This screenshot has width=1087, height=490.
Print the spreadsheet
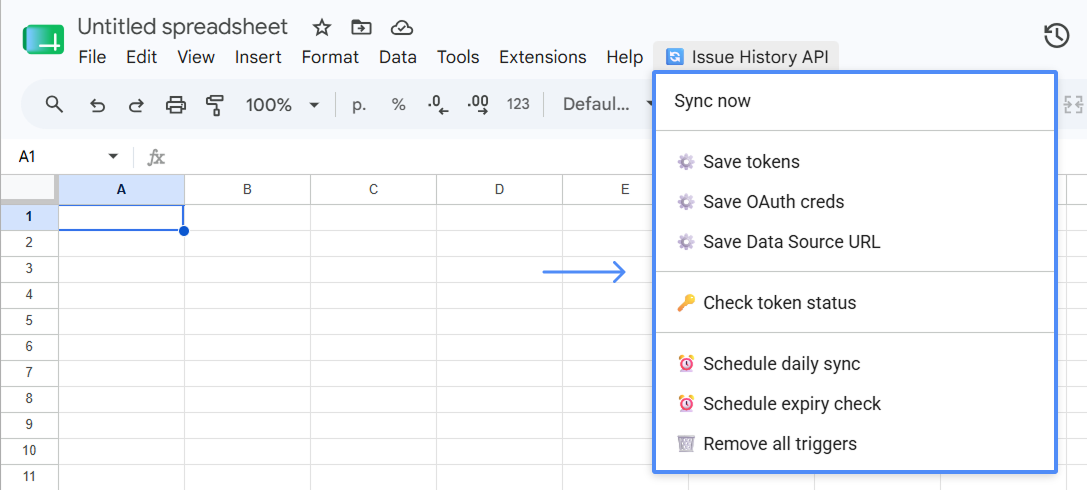pos(176,105)
